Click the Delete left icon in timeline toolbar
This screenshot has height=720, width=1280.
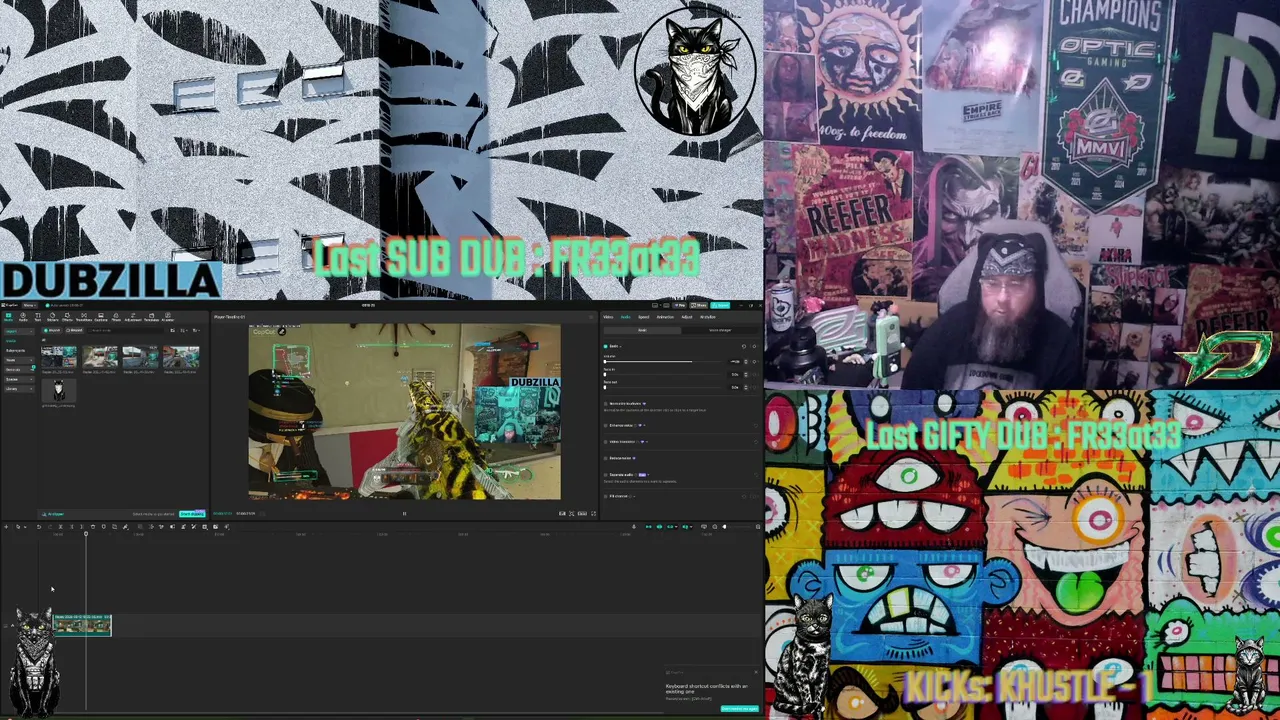[x=71, y=527]
